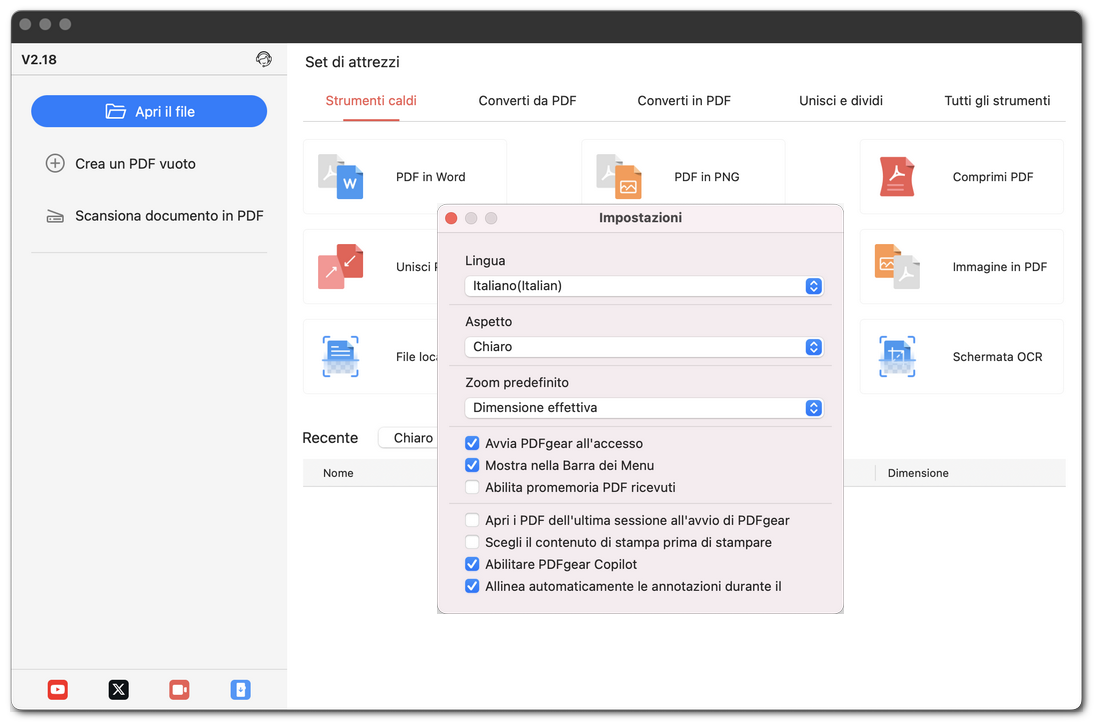Image resolution: width=1094 pixels, height=723 pixels.
Task: Select the Unisci e dividi tab
Action: coord(840,100)
